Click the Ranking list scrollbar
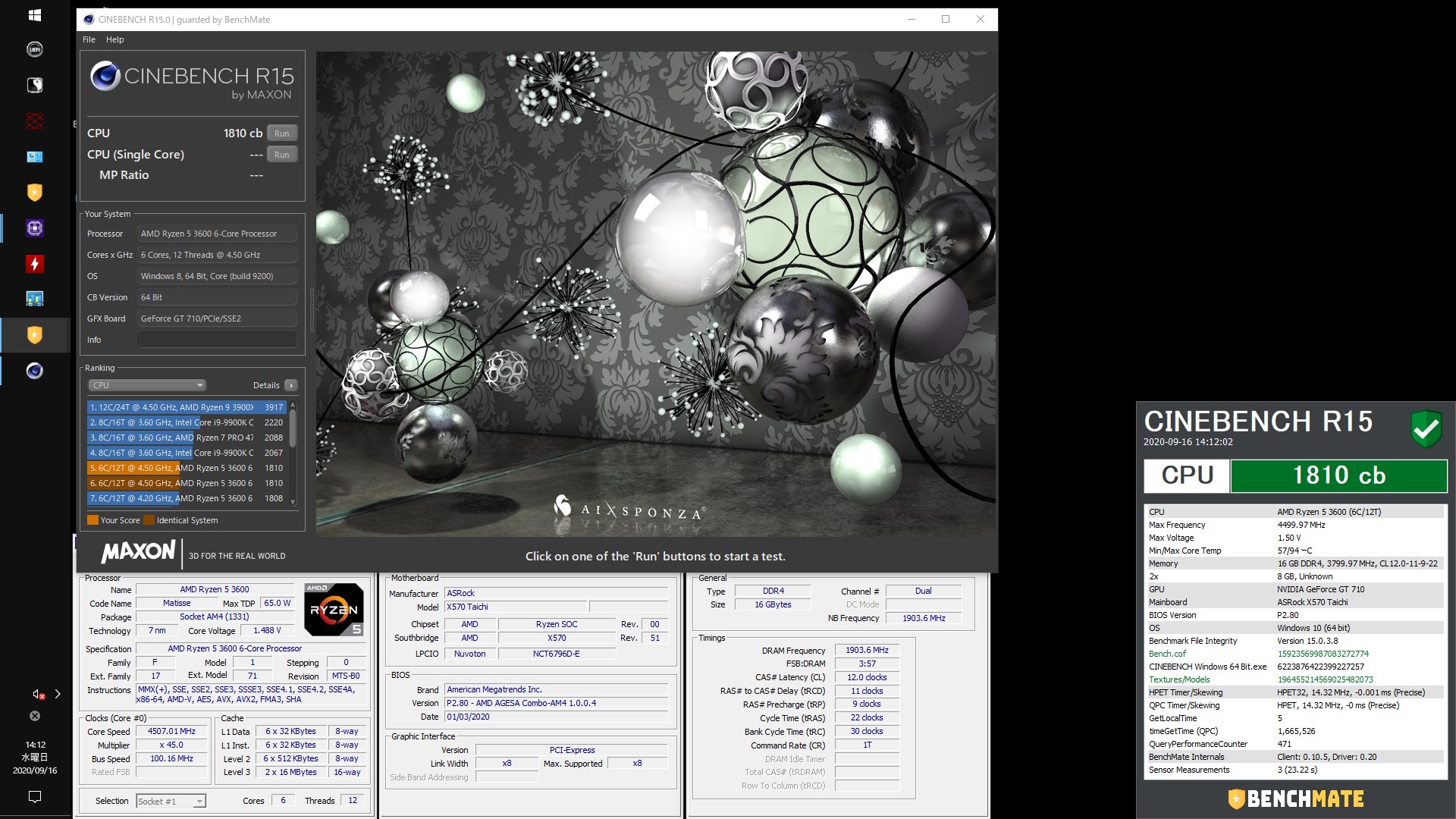 click(x=293, y=428)
